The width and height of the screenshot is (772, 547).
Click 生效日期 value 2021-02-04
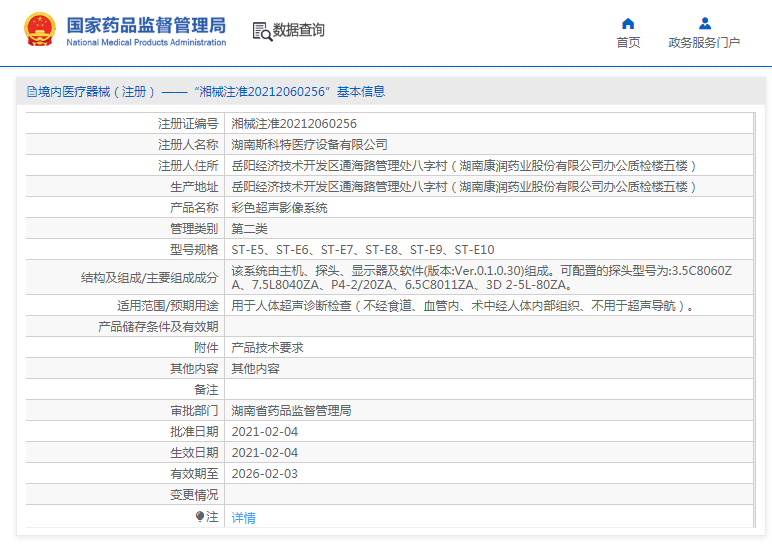click(265, 453)
